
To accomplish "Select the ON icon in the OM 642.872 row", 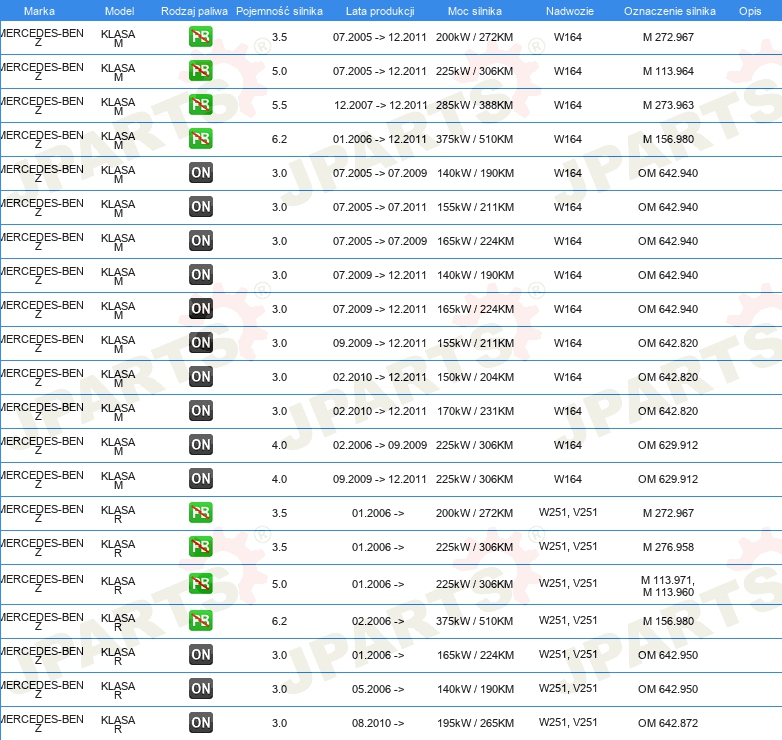I will [200, 723].
